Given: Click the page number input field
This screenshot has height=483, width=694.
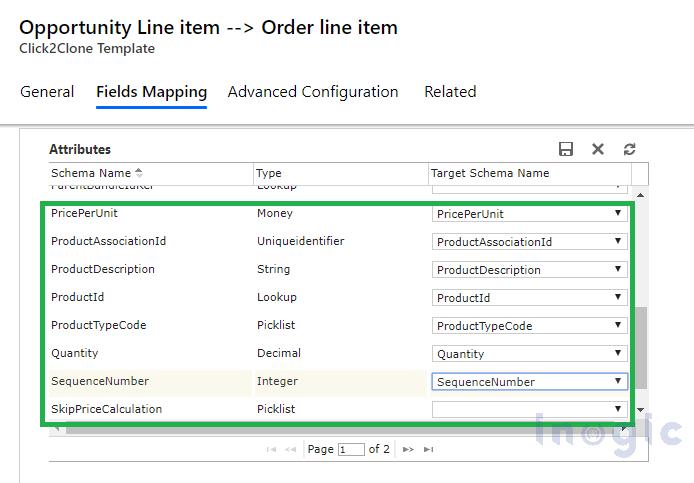Looking at the screenshot, I should tap(351, 450).
